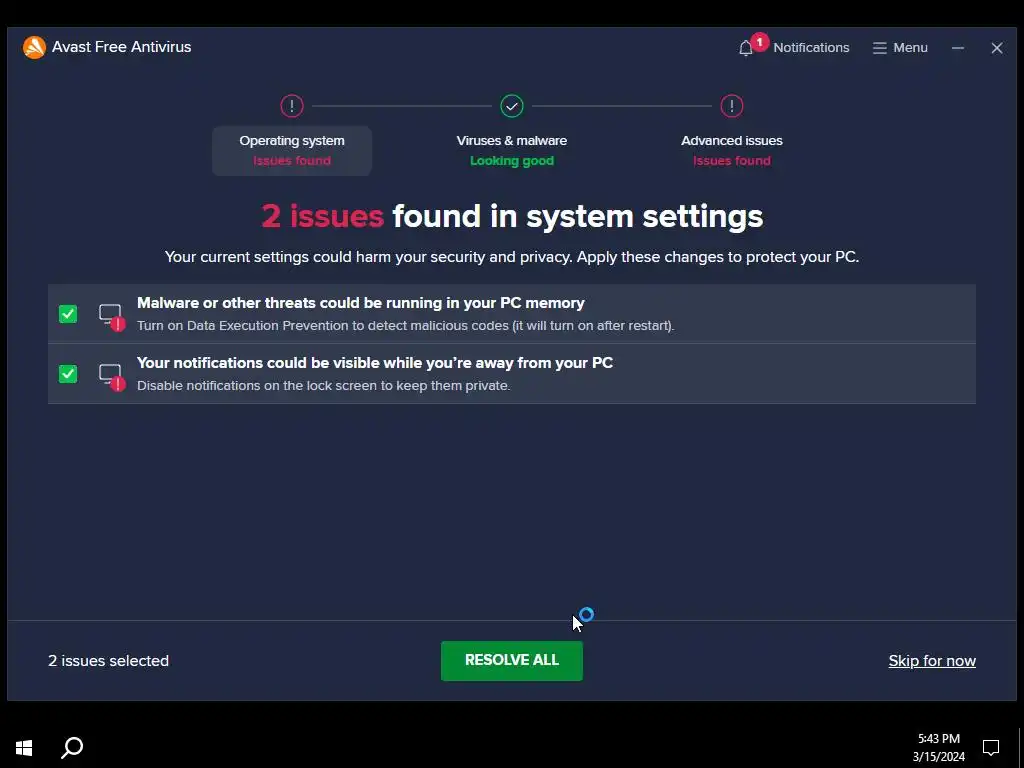This screenshot has height=768, width=1024.
Task: Select the Operating system step tab
Action: (x=292, y=151)
